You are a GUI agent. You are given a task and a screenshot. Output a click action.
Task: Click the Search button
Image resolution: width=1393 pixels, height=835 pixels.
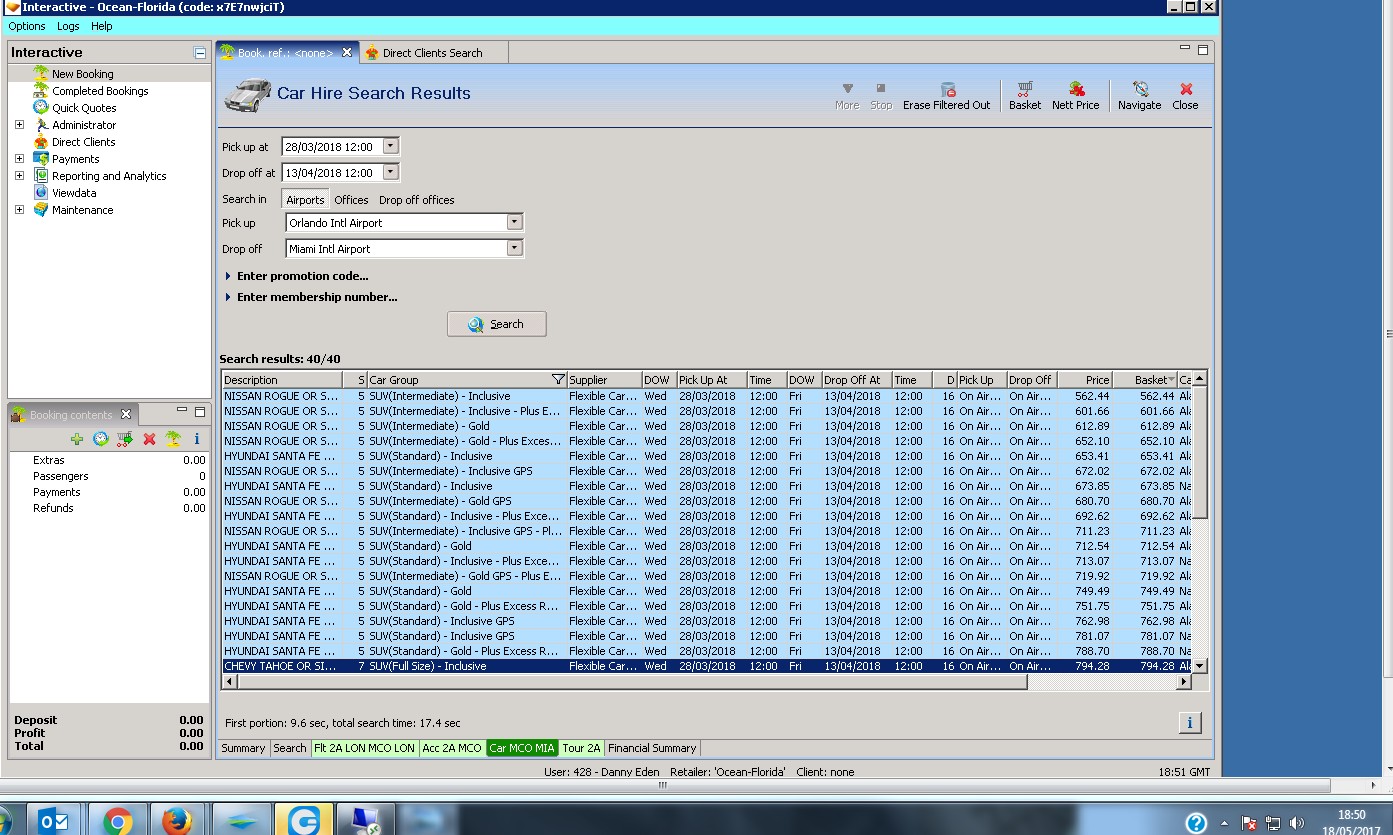(497, 324)
